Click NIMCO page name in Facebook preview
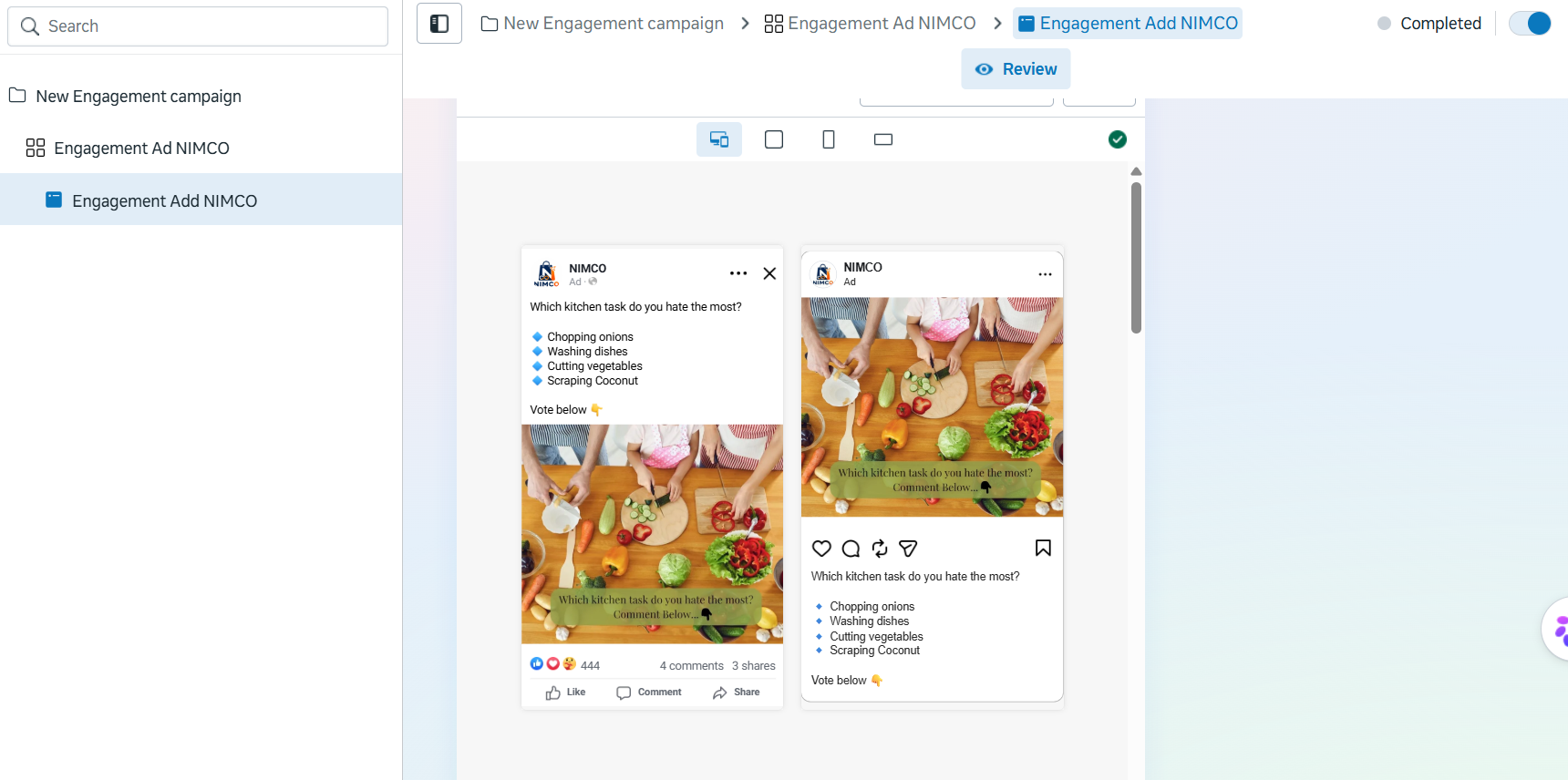 587,269
